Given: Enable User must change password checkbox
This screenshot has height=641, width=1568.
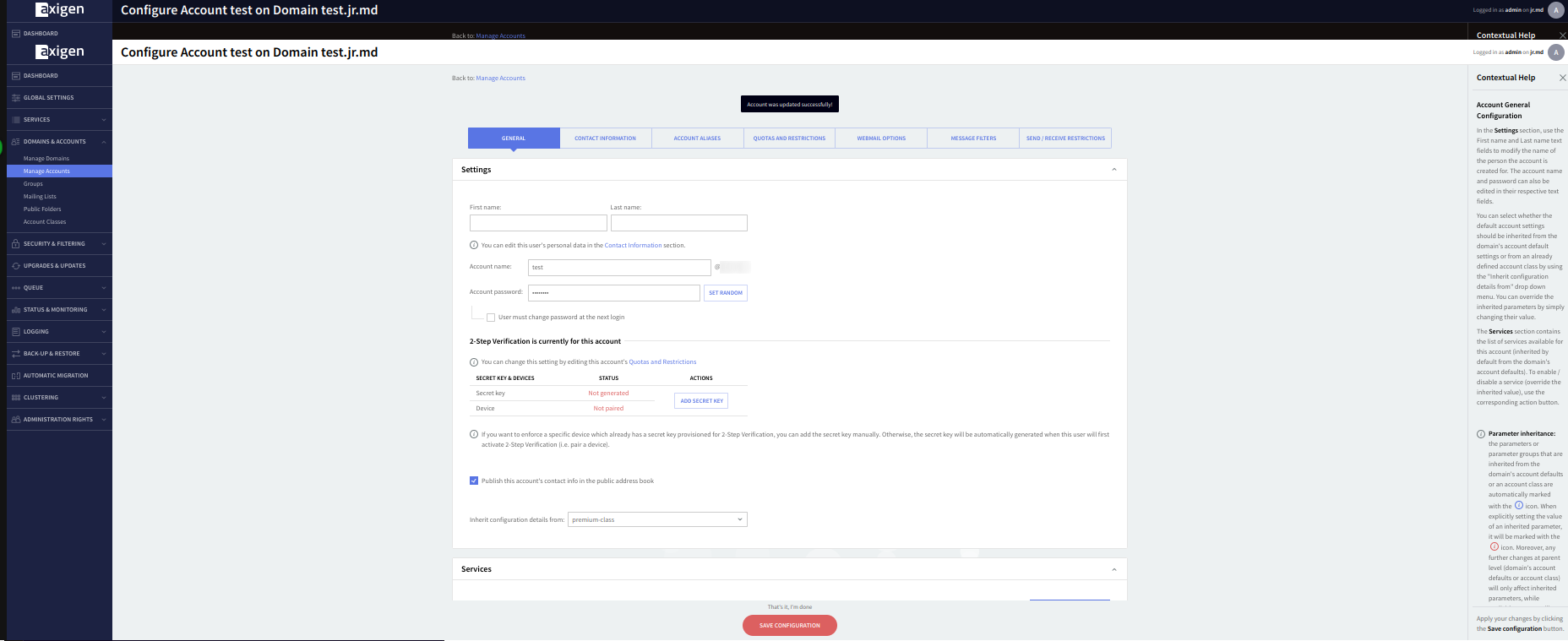Looking at the screenshot, I should pyautogui.click(x=491, y=318).
